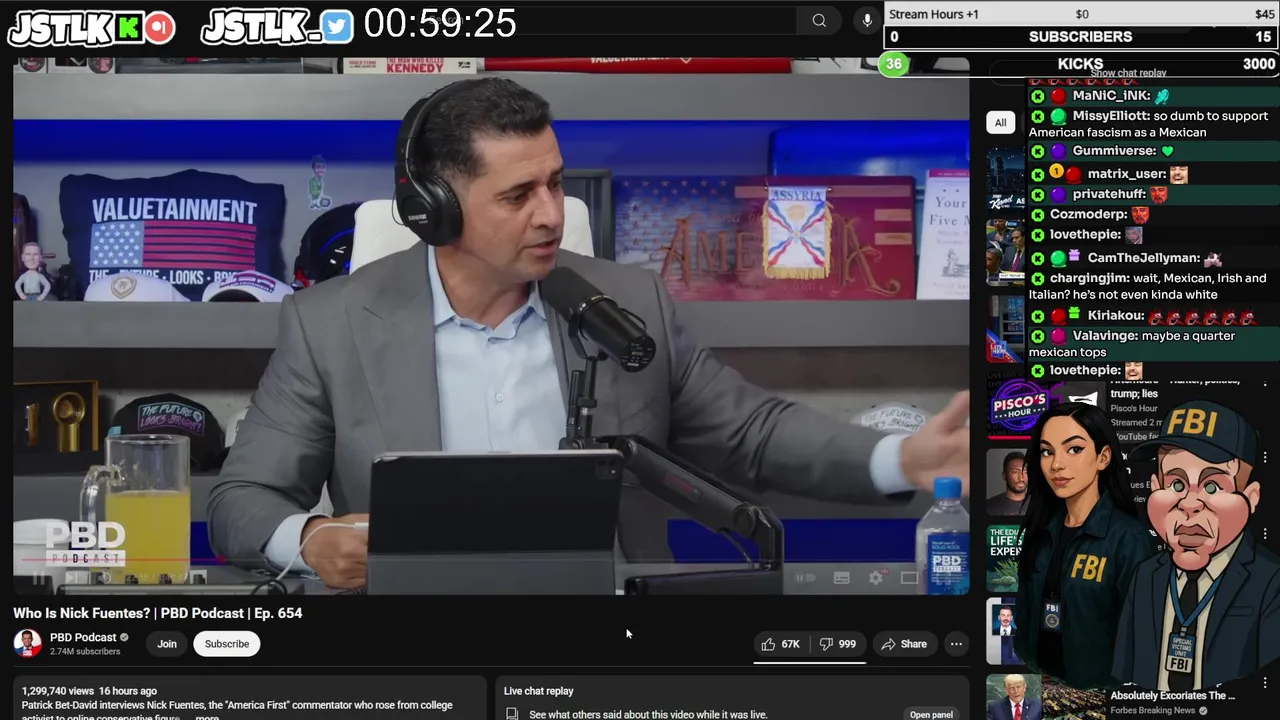Click the main video frame
This screenshot has height=720, width=1280.
(491, 326)
